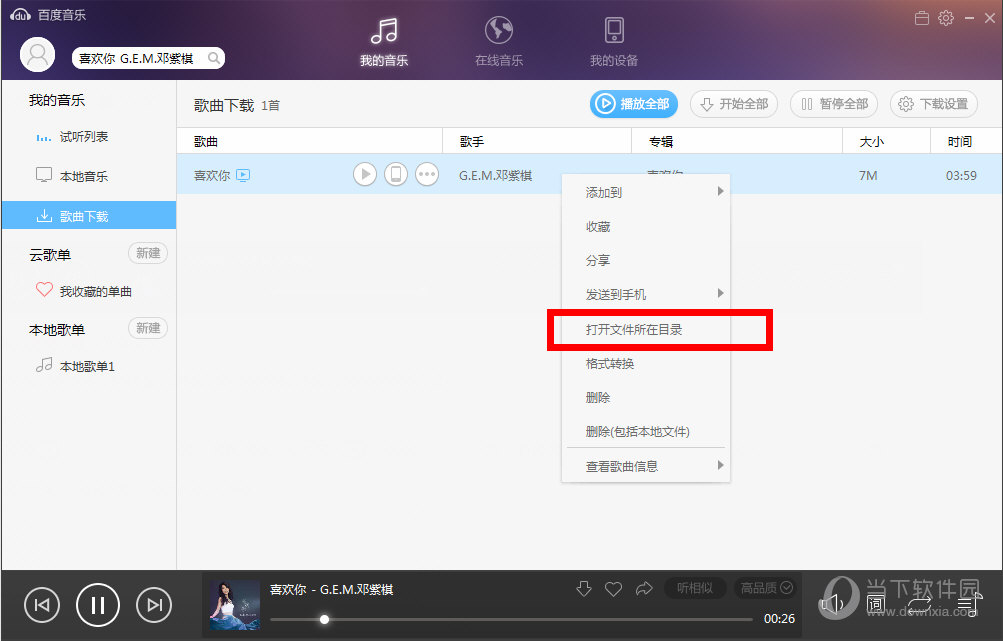Expand the 发送到手机 submenu
This screenshot has width=1003, height=641.
pos(613,295)
